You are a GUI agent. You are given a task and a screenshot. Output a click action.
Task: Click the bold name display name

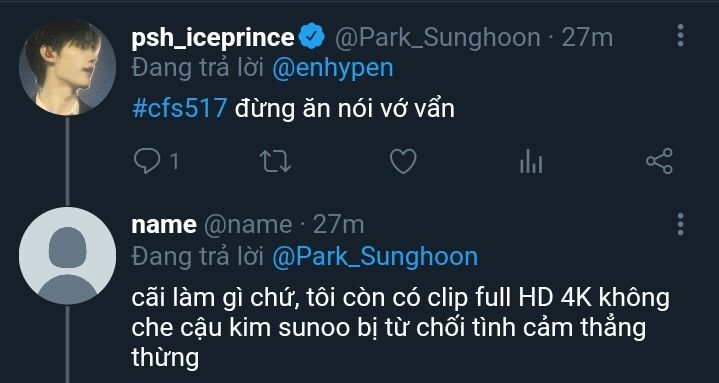[x=164, y=225]
